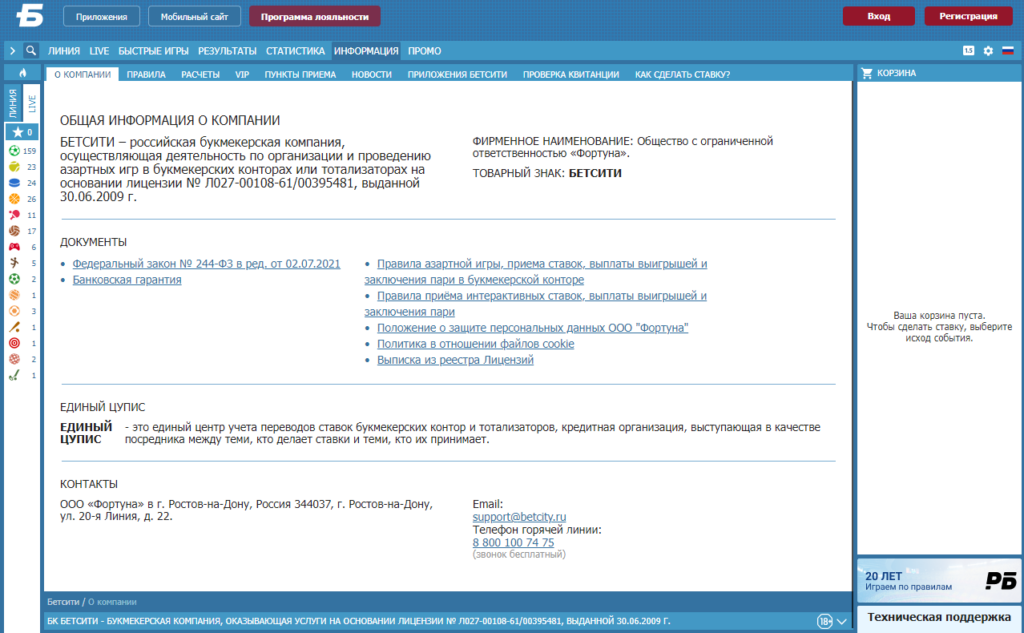Open the Техническая поддержка chat button

938,617
